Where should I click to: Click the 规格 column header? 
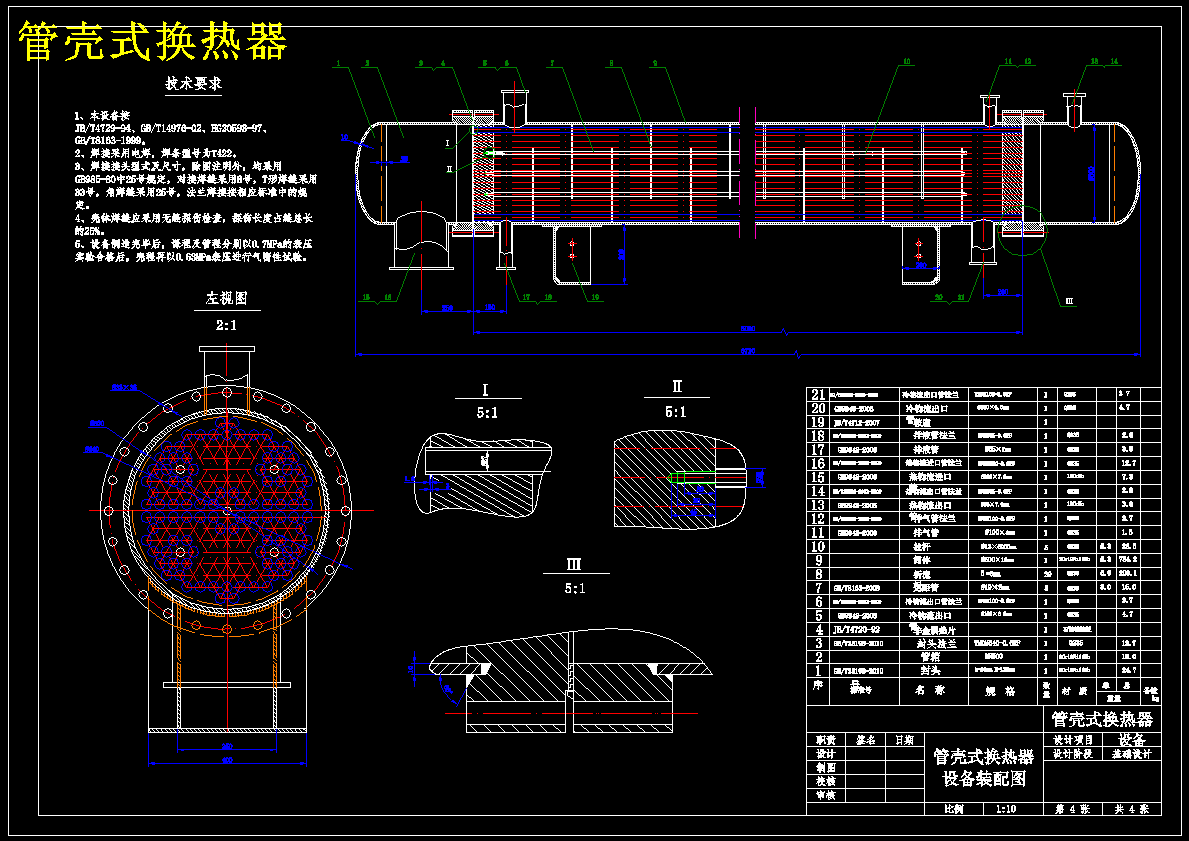click(999, 692)
